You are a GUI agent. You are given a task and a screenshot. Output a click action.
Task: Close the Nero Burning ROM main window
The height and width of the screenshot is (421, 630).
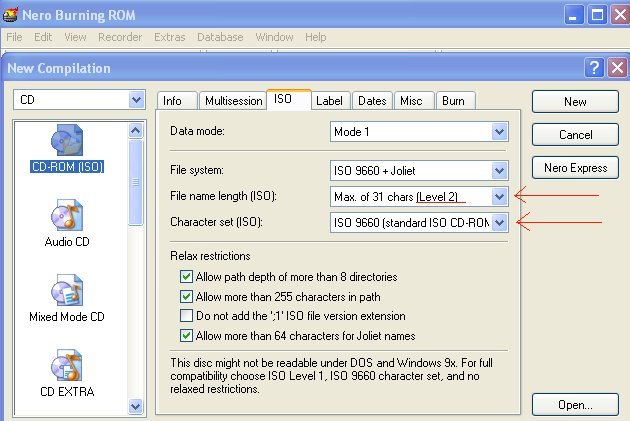pyautogui.click(x=620, y=16)
